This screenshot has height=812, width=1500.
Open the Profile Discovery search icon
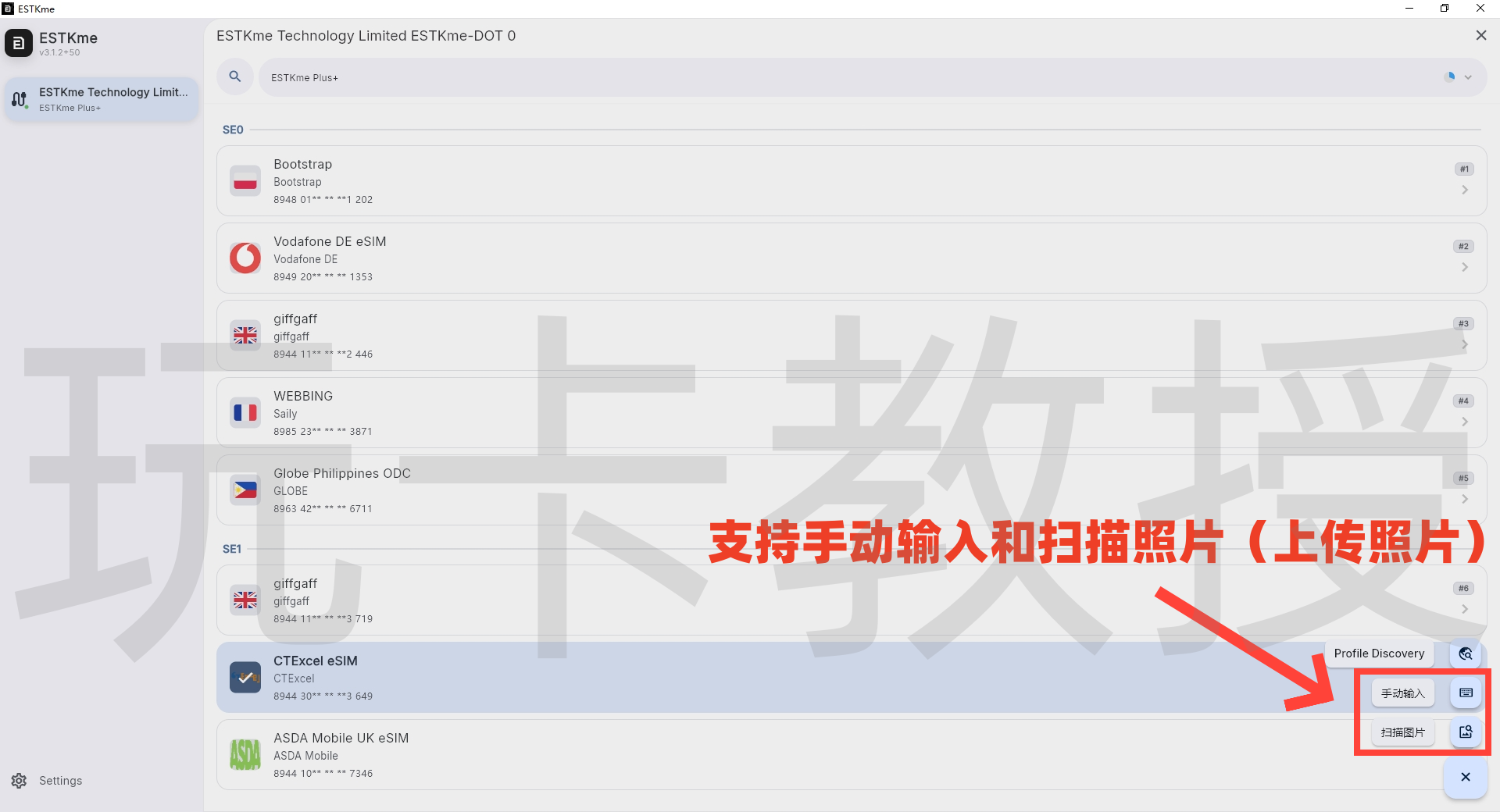[1466, 654]
